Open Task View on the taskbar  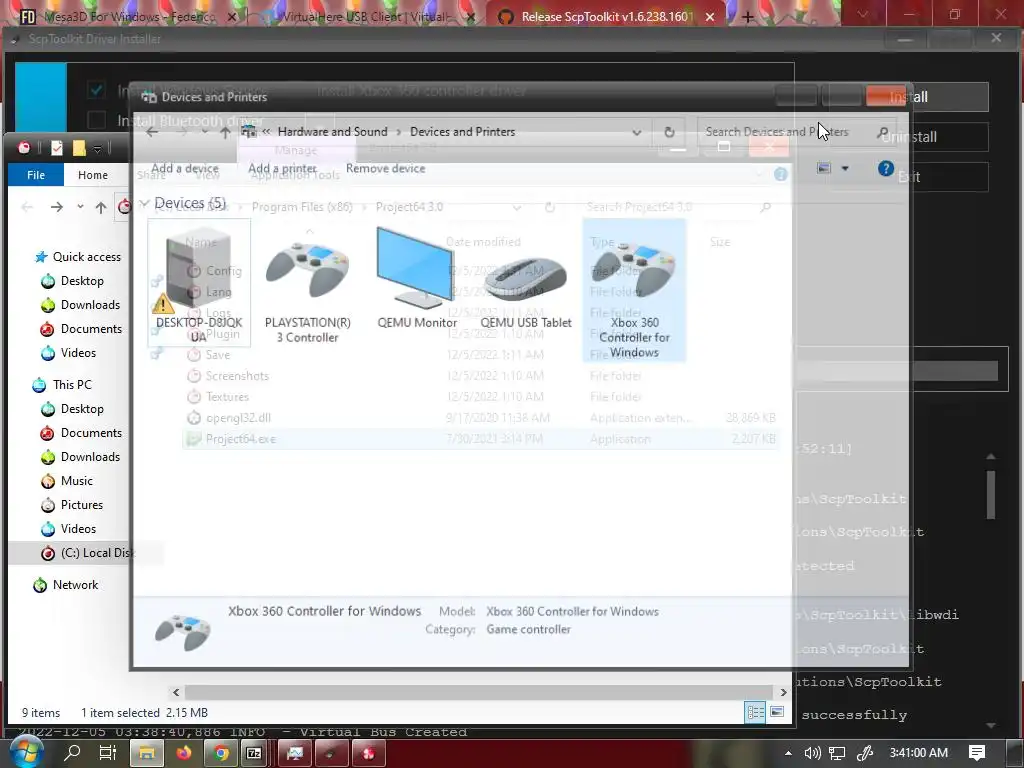click(x=108, y=753)
